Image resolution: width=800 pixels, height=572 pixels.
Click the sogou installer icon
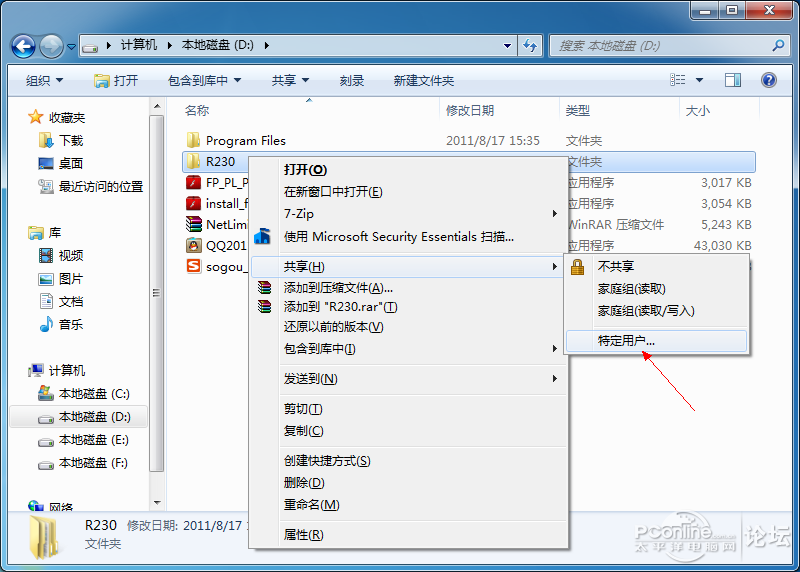(x=193, y=266)
